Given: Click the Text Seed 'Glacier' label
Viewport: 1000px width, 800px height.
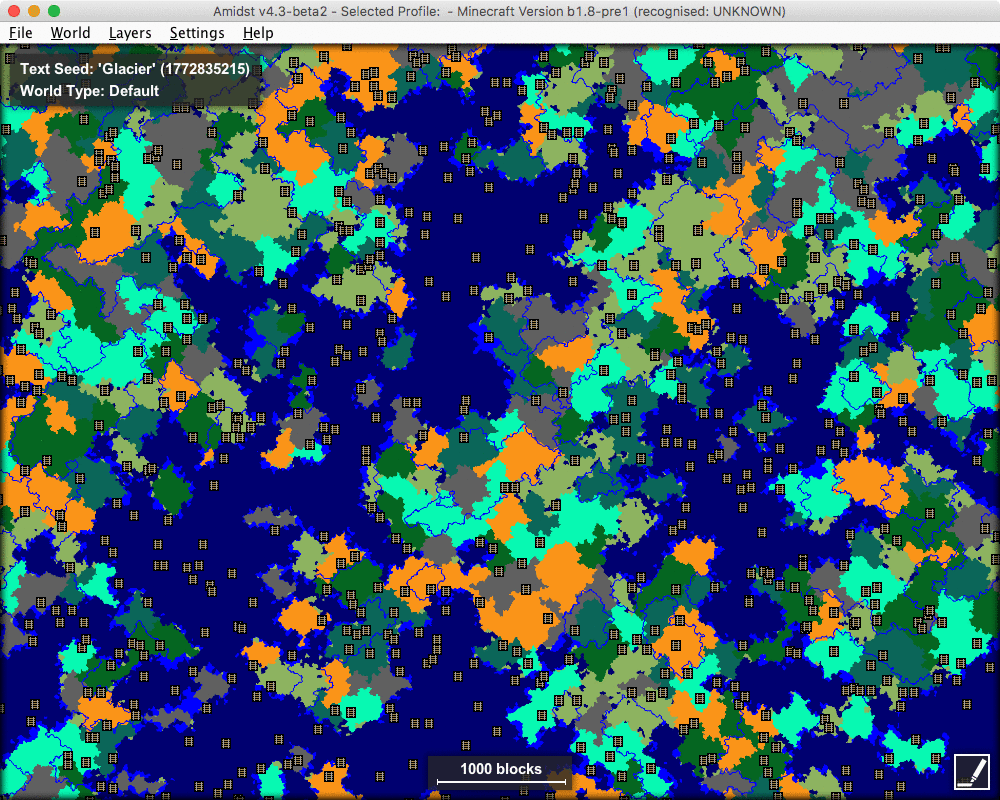Looking at the screenshot, I should [135, 69].
